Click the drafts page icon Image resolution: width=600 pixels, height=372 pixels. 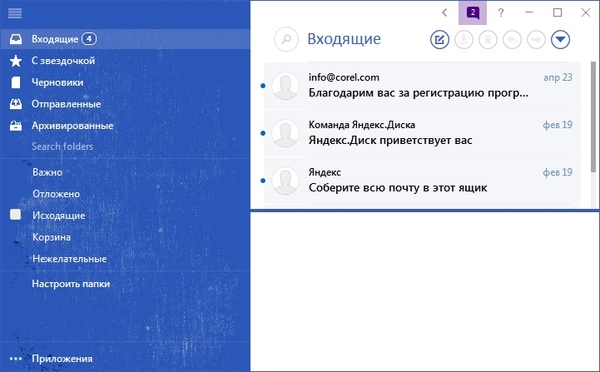tap(16, 82)
